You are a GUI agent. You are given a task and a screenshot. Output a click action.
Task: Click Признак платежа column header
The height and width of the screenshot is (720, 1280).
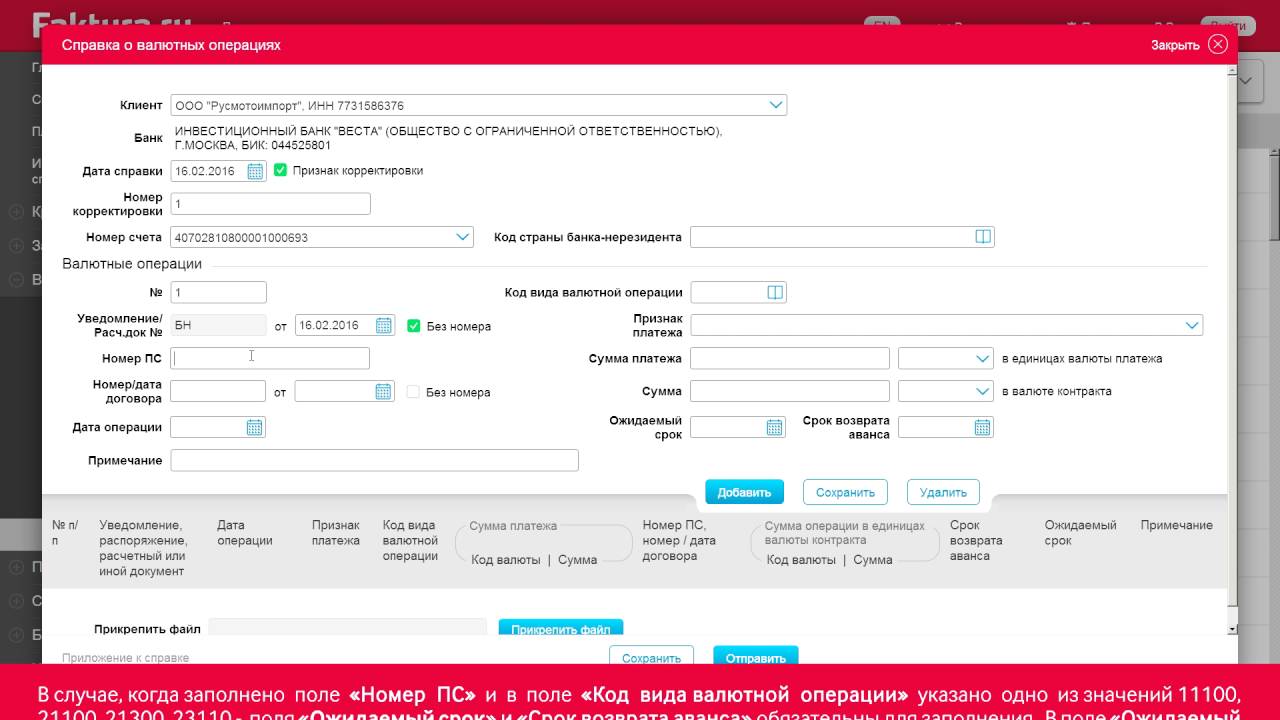pyautogui.click(x=336, y=533)
